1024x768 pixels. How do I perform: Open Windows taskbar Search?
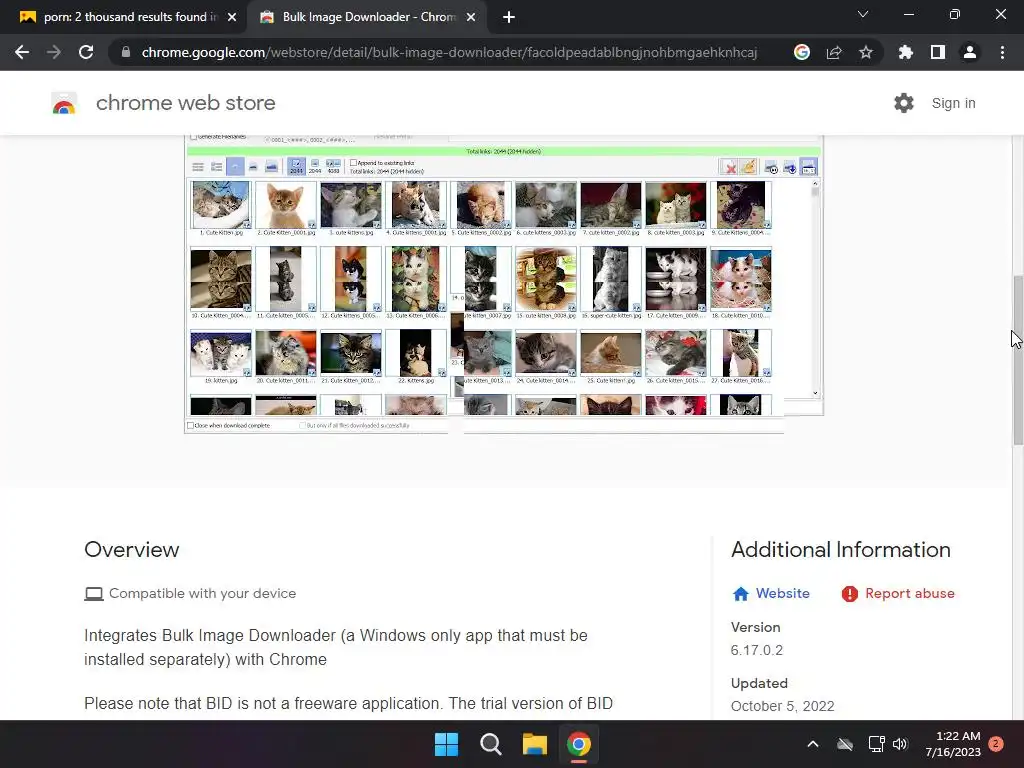tap(490, 744)
